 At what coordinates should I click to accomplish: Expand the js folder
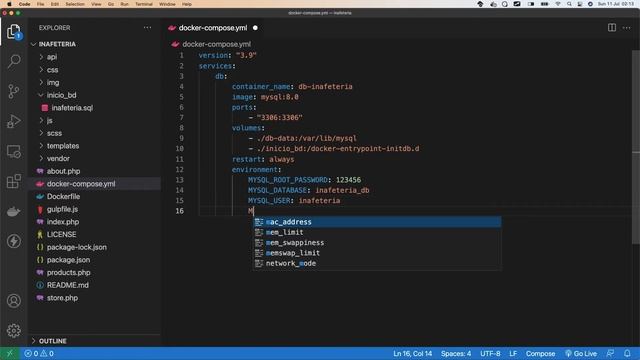tap(49, 120)
